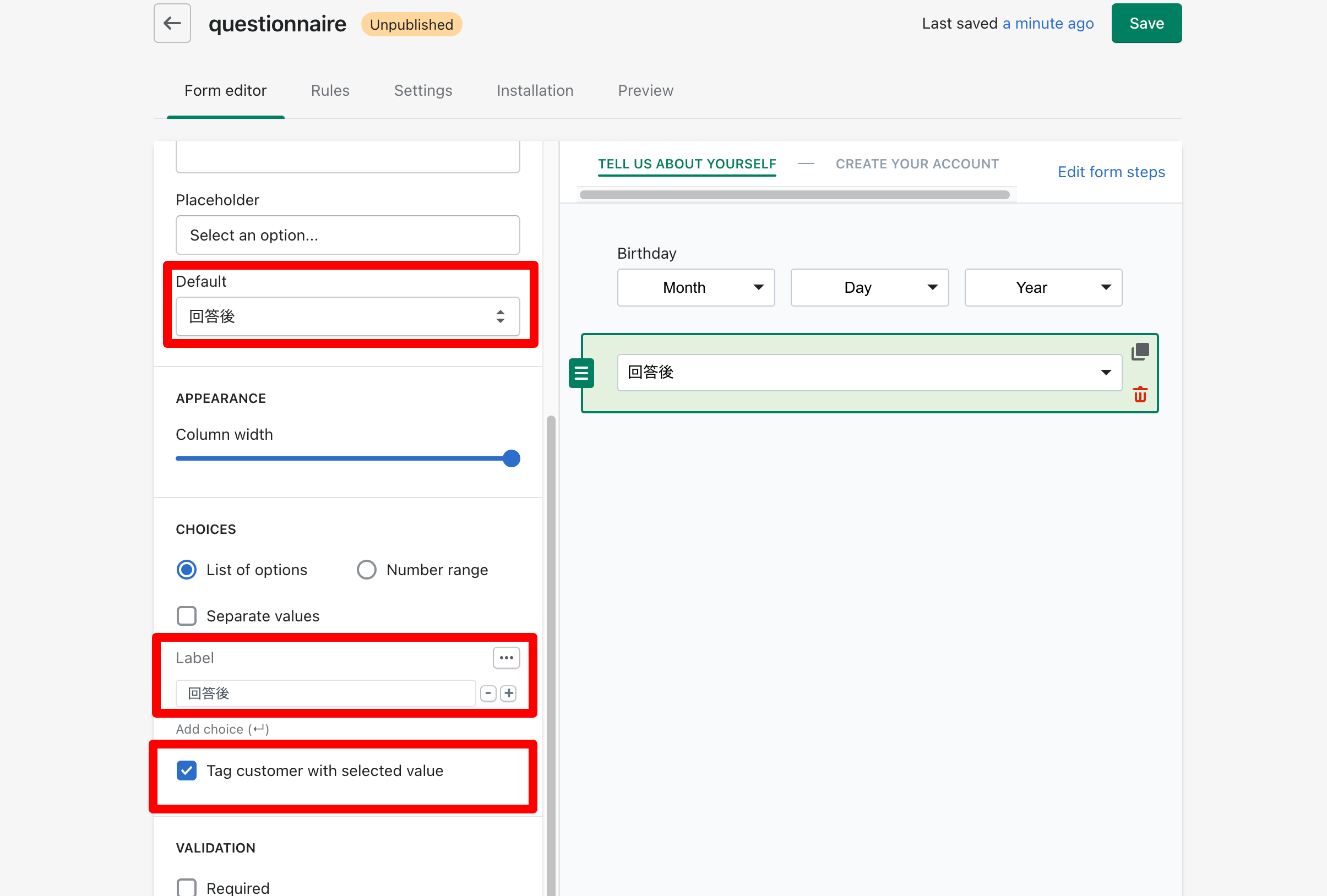Select the Number range radio option
1327x896 pixels.
366,570
